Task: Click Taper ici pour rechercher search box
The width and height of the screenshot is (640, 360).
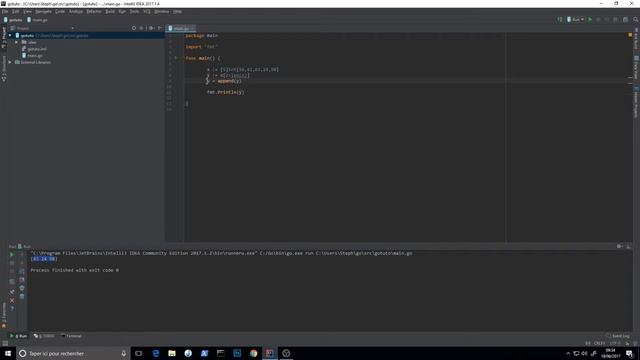Action: (x=73, y=353)
